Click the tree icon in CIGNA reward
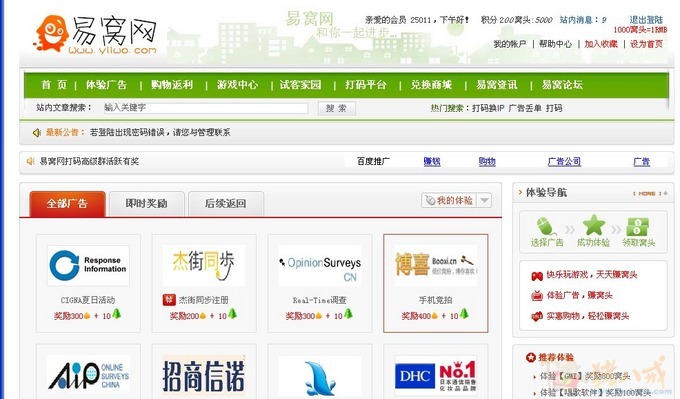This screenshot has height=399, width=680. coord(117,314)
